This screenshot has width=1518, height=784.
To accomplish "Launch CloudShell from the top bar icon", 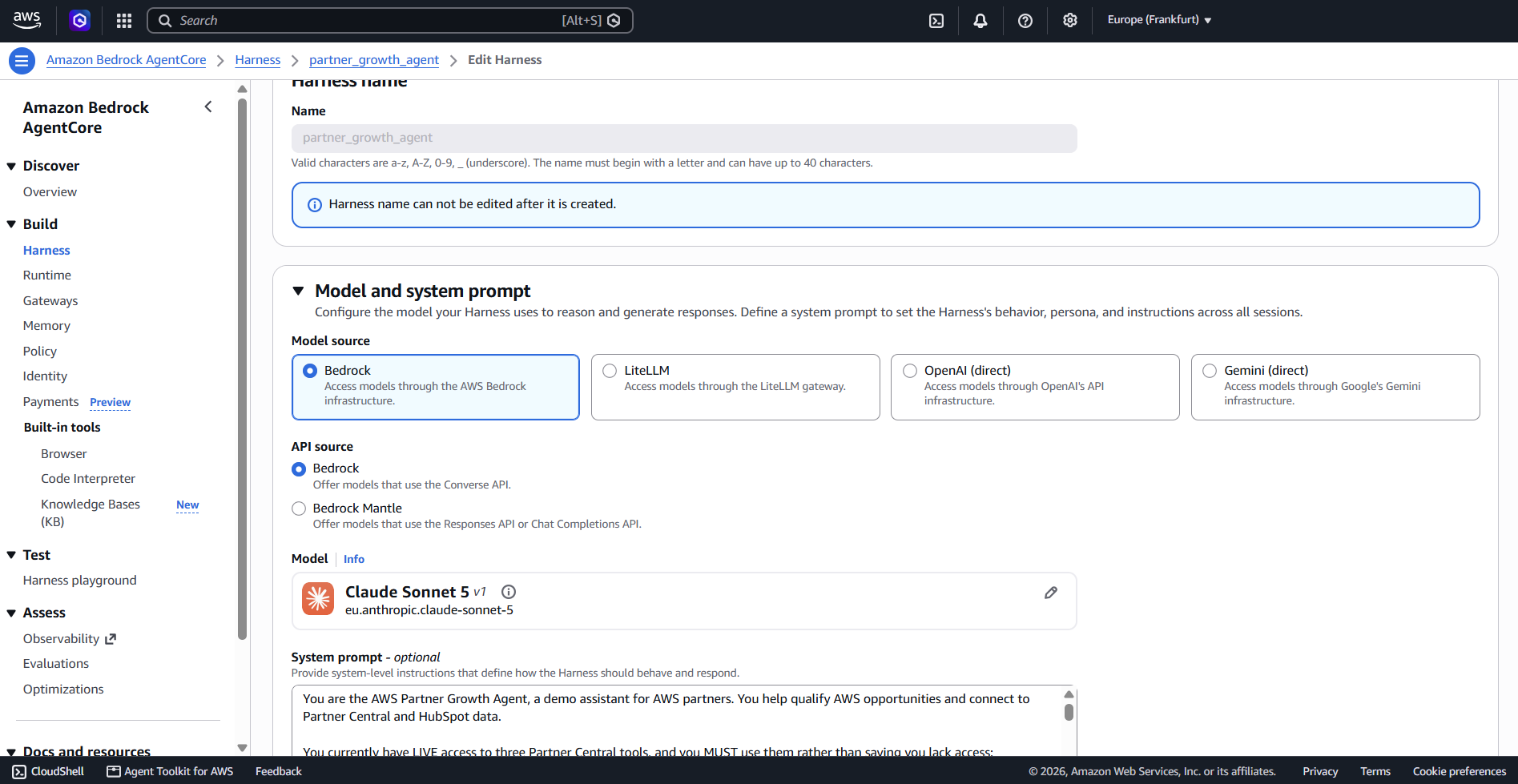I will [x=936, y=21].
